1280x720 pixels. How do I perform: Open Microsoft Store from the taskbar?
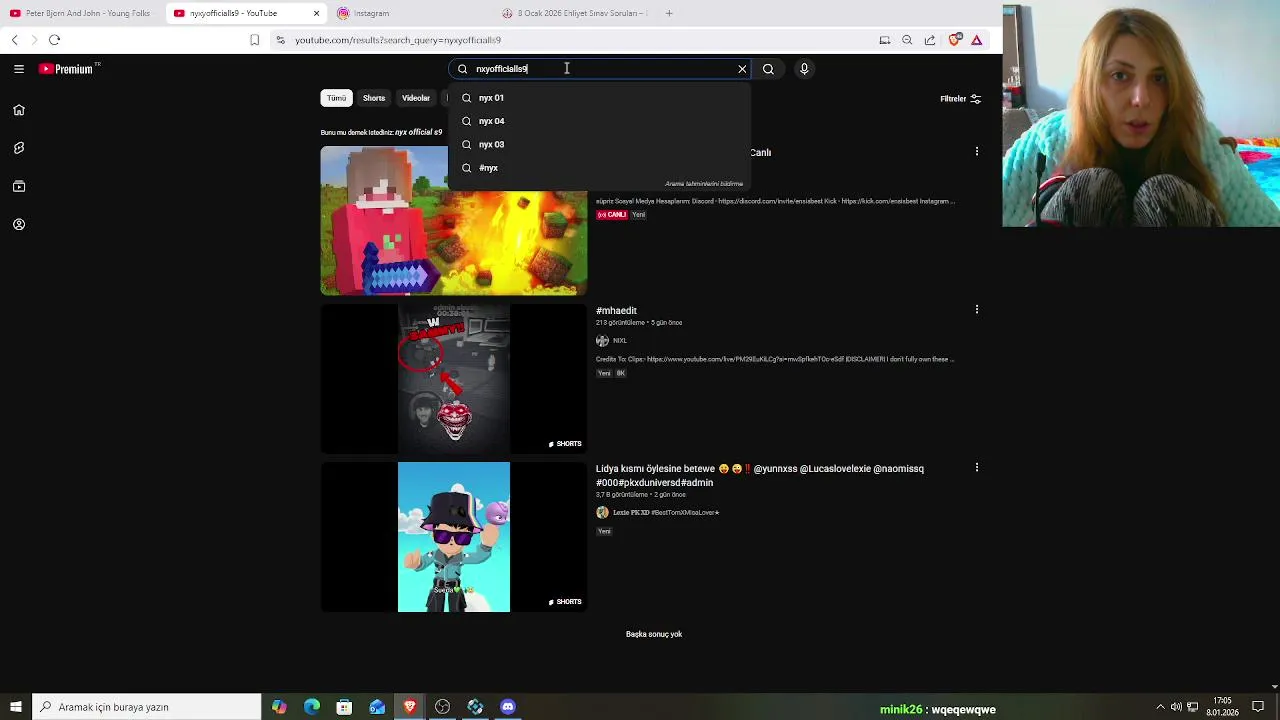click(x=344, y=707)
